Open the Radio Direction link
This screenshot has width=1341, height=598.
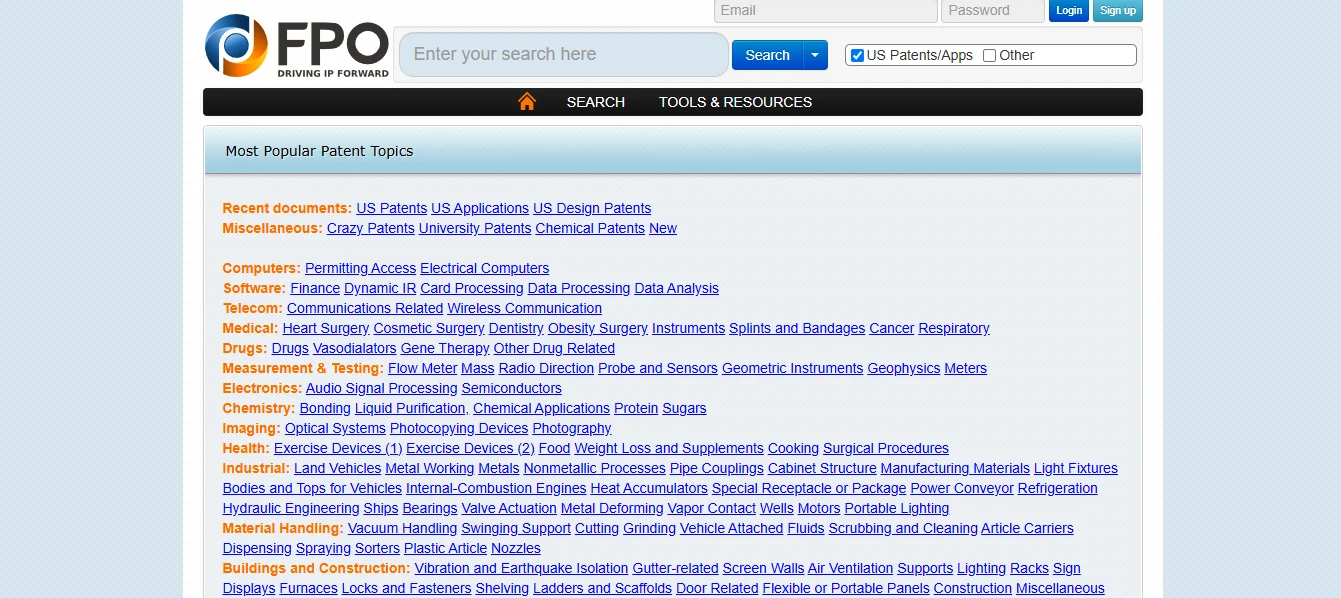click(x=546, y=368)
